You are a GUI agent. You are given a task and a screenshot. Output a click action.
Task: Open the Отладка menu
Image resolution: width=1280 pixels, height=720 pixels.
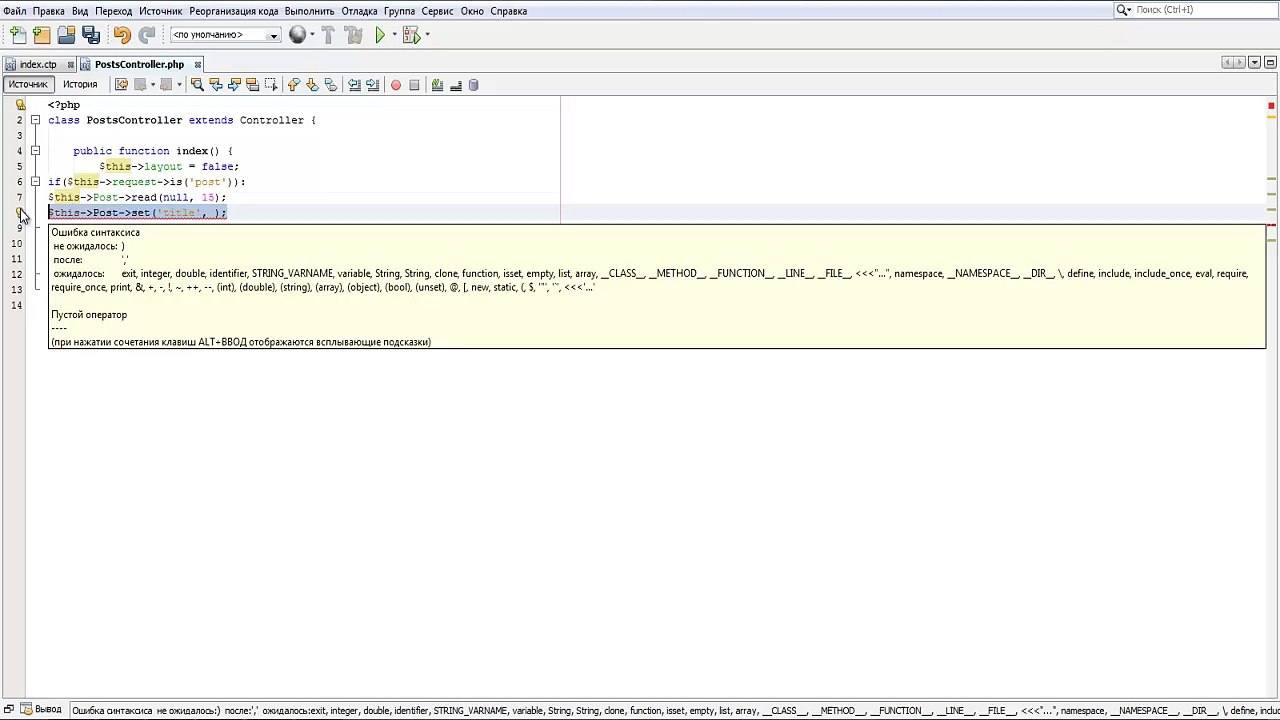pyautogui.click(x=359, y=11)
